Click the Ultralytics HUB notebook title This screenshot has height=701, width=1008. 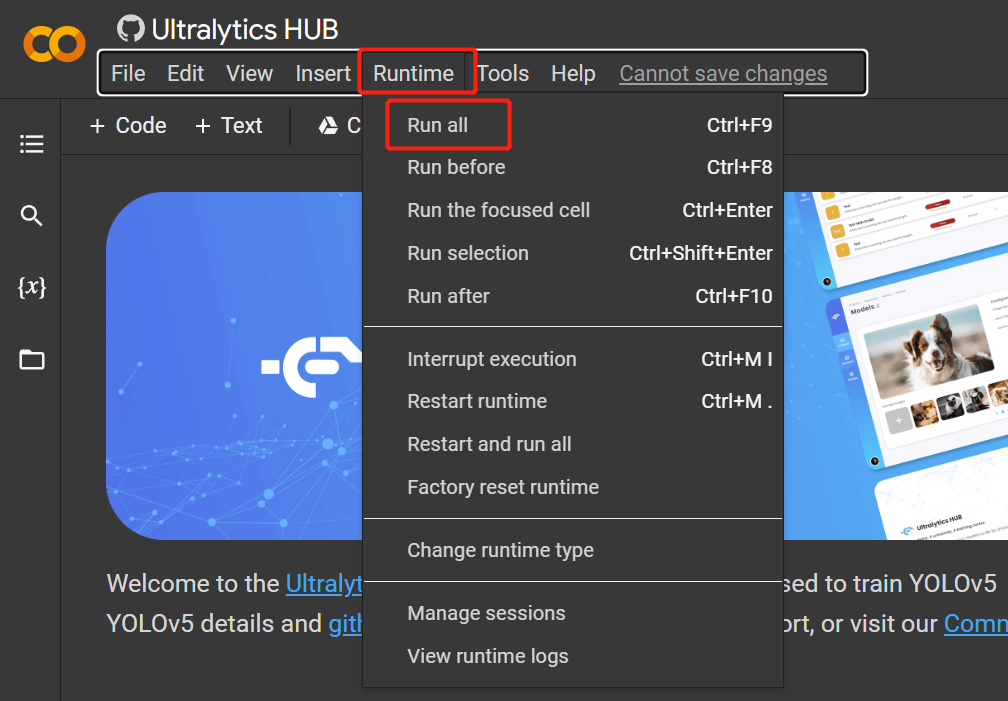245,29
